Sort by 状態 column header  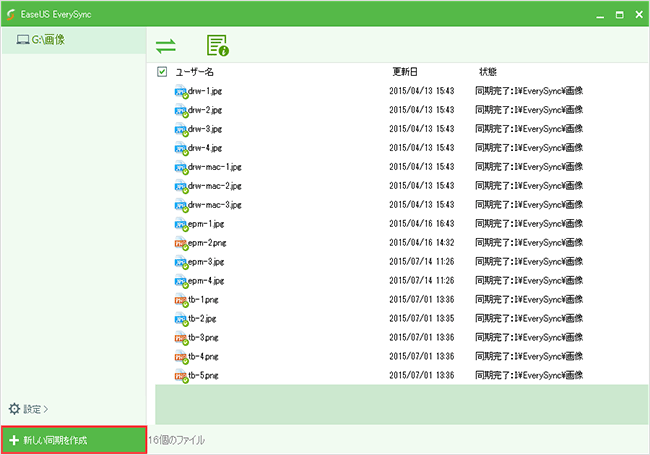[x=488, y=72]
